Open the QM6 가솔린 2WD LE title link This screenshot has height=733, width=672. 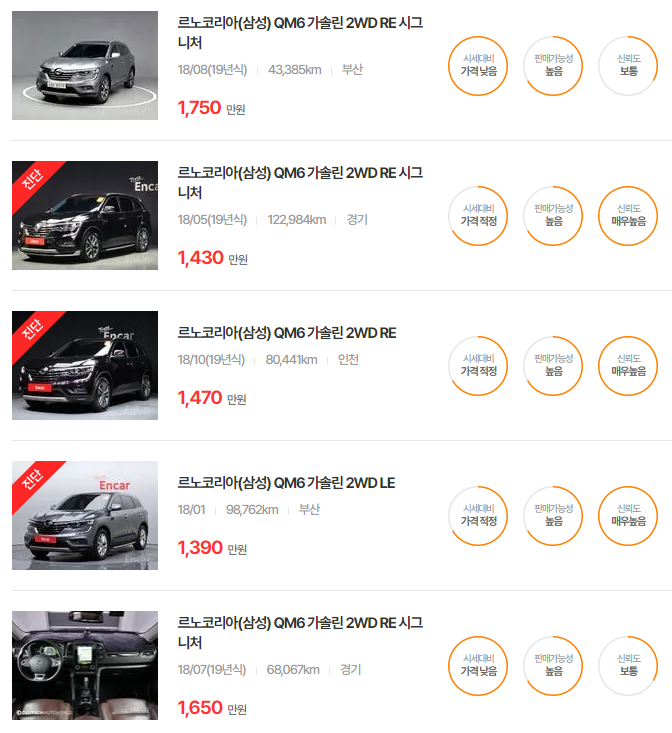point(286,483)
